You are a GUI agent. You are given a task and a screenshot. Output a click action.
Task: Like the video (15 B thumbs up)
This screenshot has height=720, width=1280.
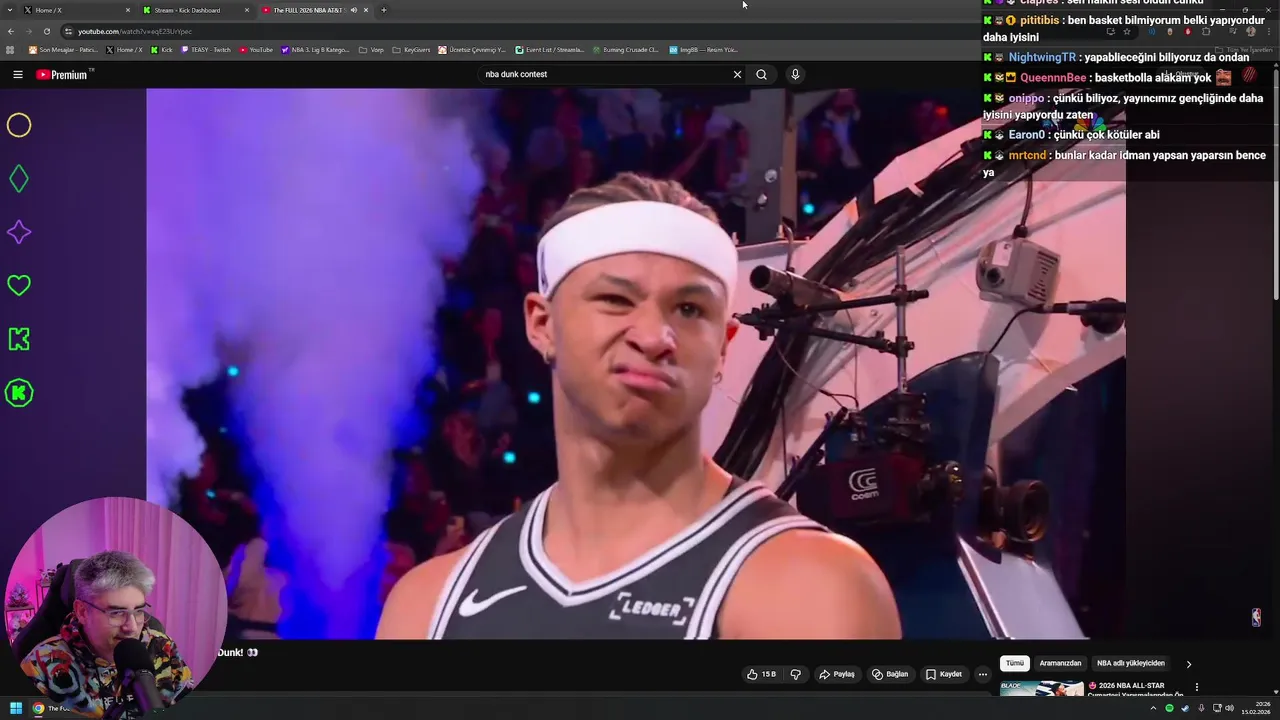click(x=761, y=674)
